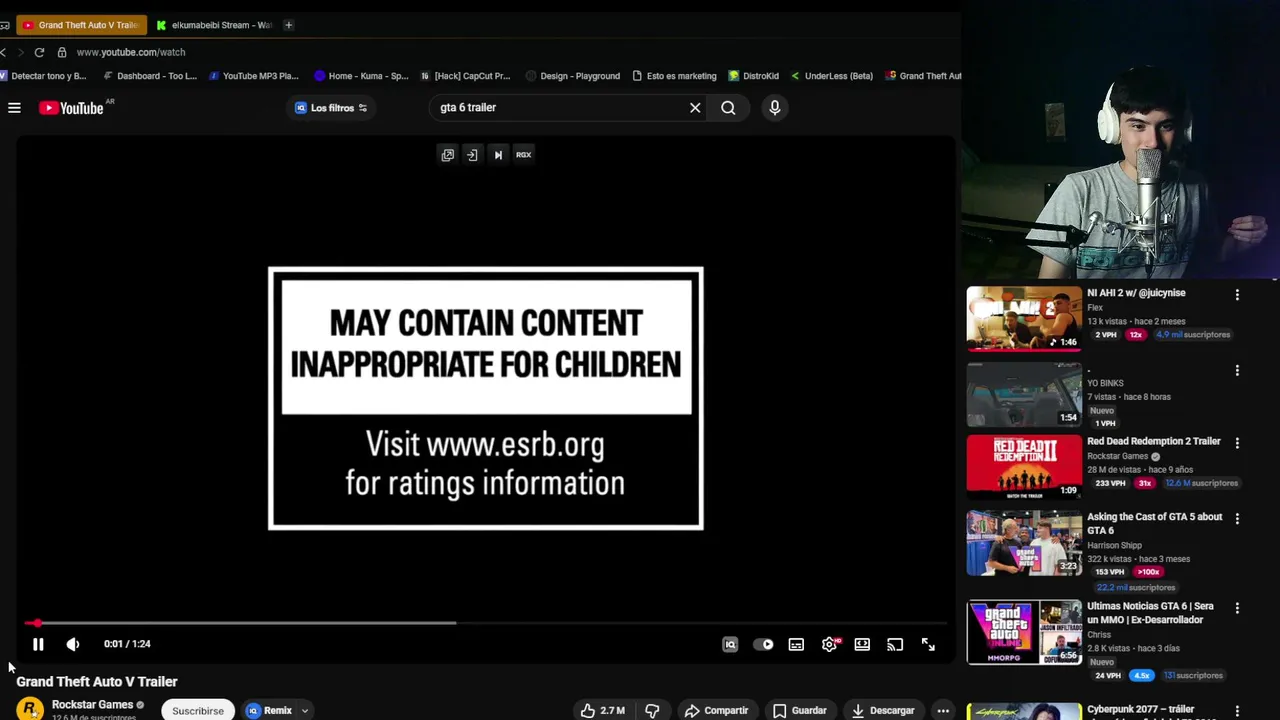Open options menu for NI AHI 2 video
The image size is (1280, 720).
(1237, 295)
